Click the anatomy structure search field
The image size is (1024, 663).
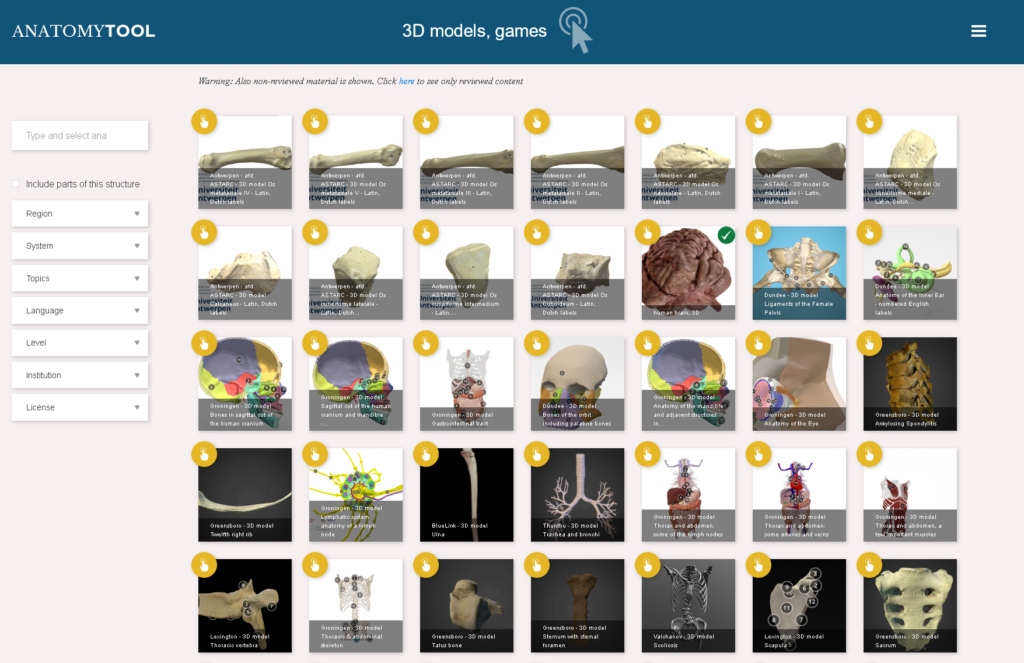tap(79, 135)
